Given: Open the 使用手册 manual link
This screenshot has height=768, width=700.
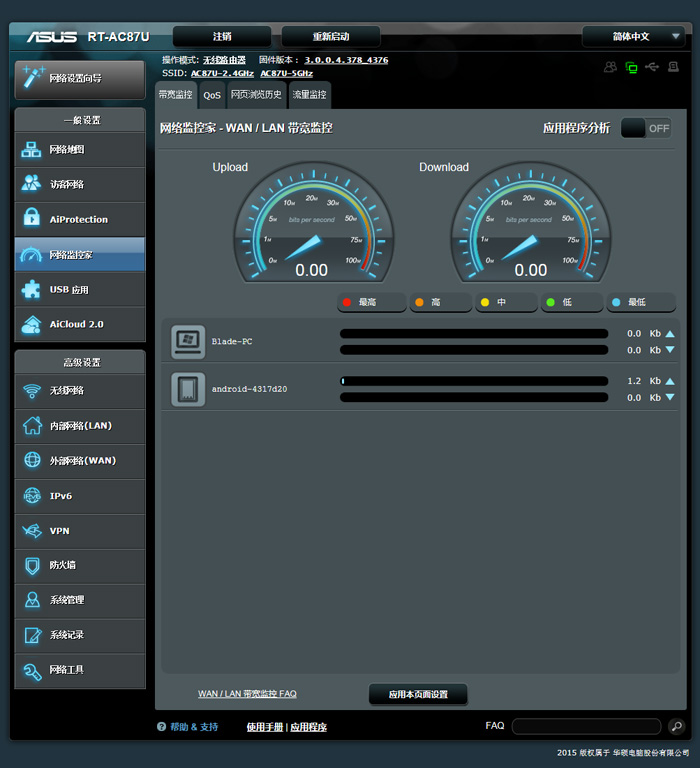Looking at the screenshot, I should 265,727.
